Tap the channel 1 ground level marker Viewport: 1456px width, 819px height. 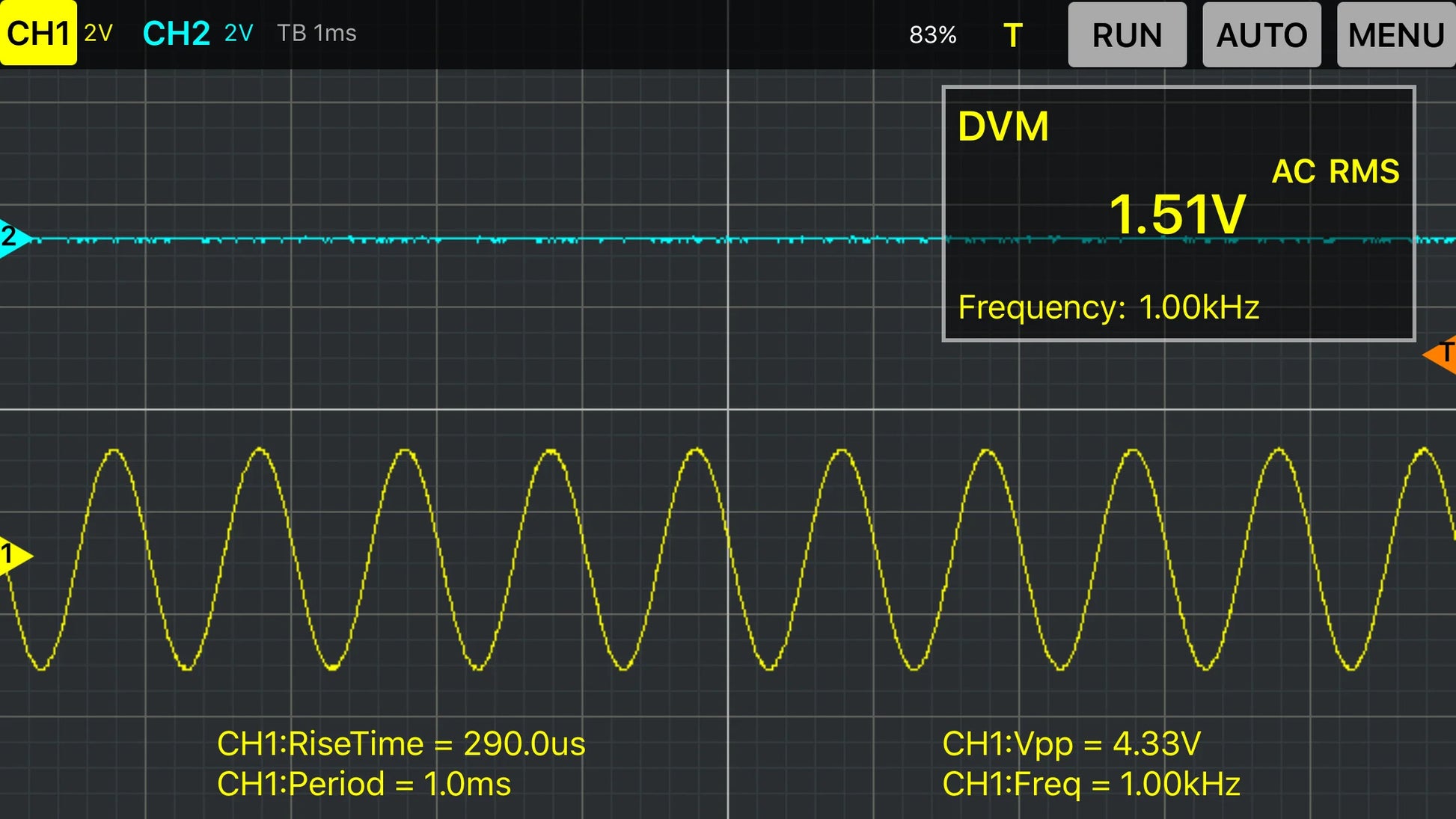pos(13,555)
